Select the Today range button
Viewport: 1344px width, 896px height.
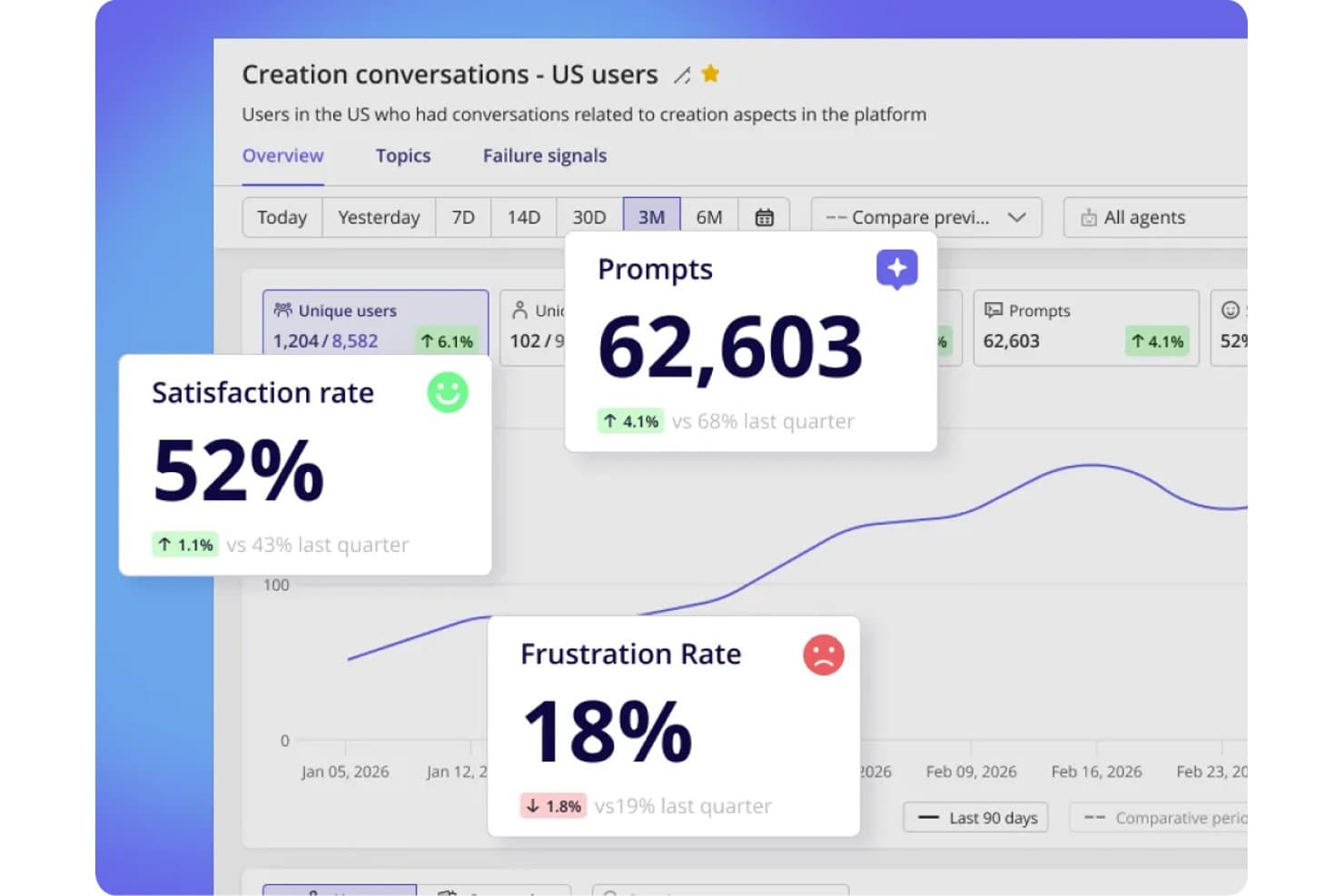coord(282,217)
